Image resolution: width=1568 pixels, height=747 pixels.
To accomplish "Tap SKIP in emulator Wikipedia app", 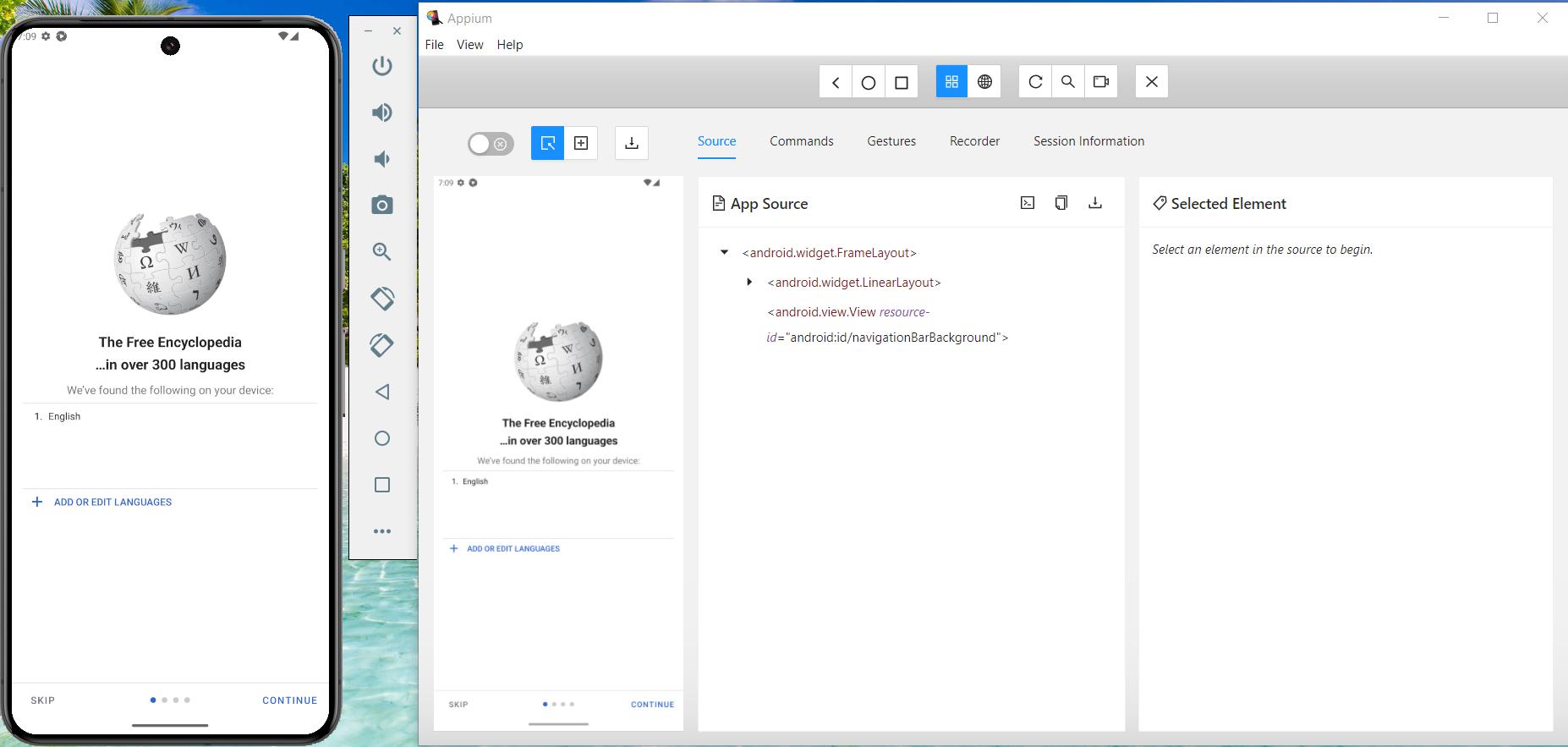I will pyautogui.click(x=43, y=700).
